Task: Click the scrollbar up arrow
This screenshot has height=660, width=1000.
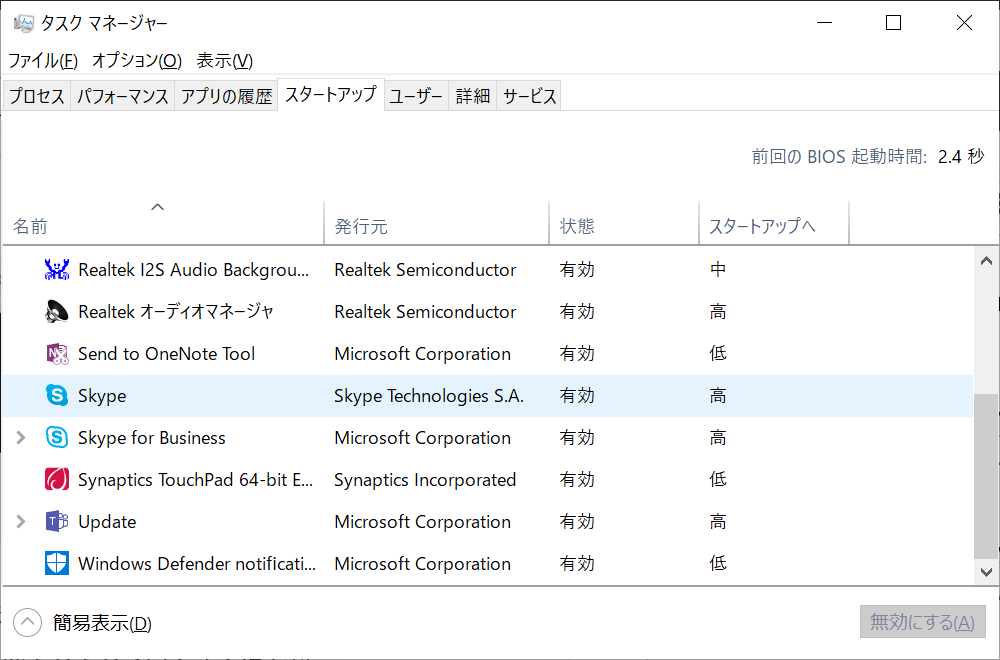Action: pos(986,260)
